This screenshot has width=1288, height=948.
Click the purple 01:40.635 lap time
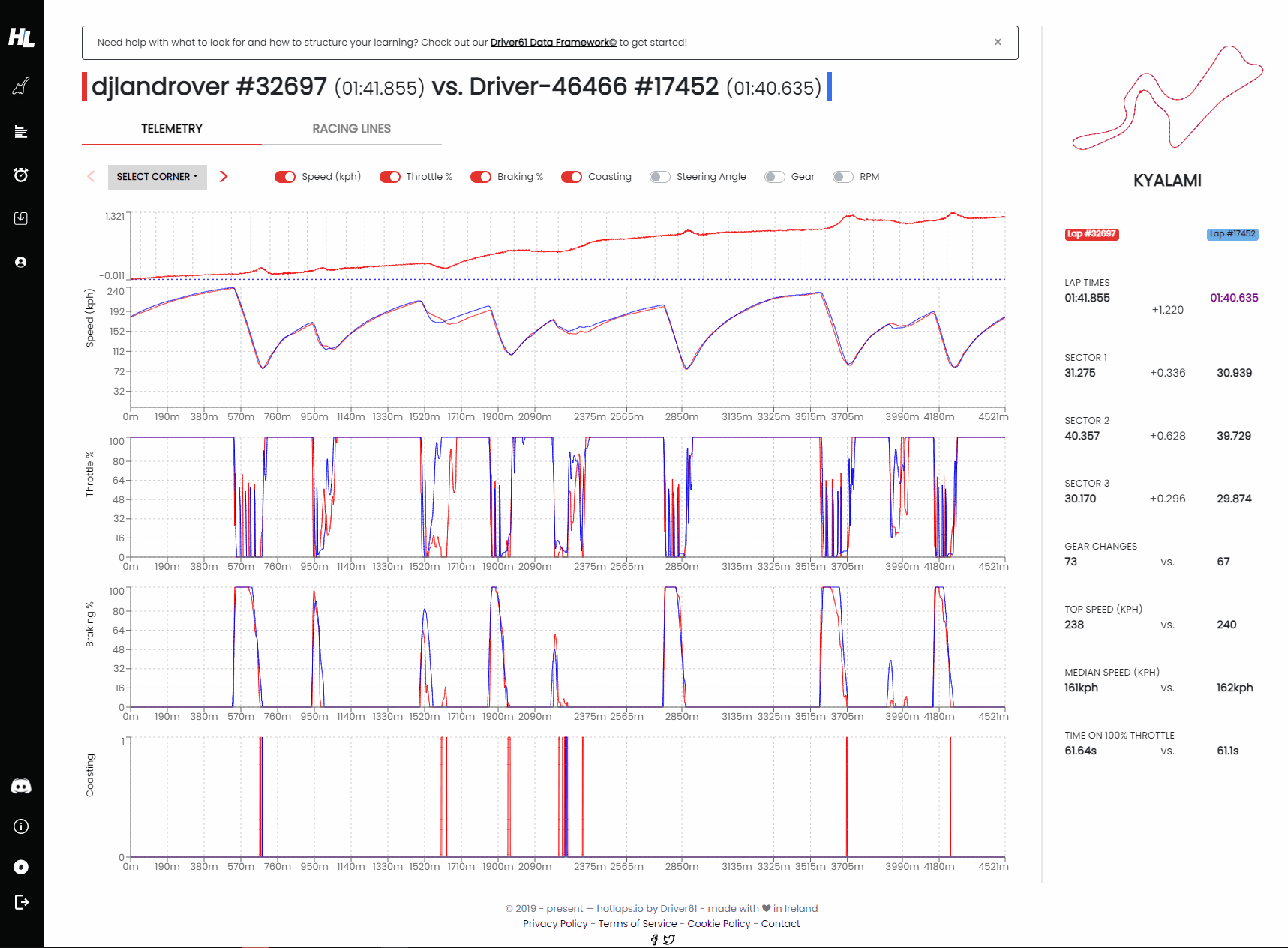(x=1234, y=298)
